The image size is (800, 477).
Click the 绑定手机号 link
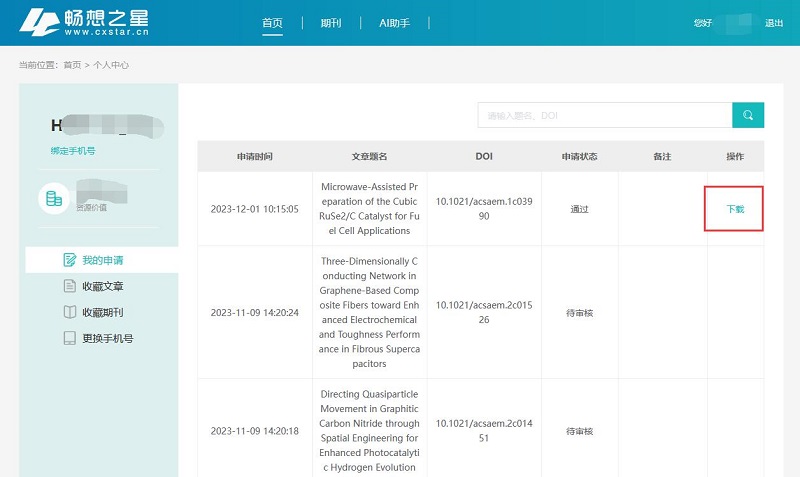pos(73,150)
